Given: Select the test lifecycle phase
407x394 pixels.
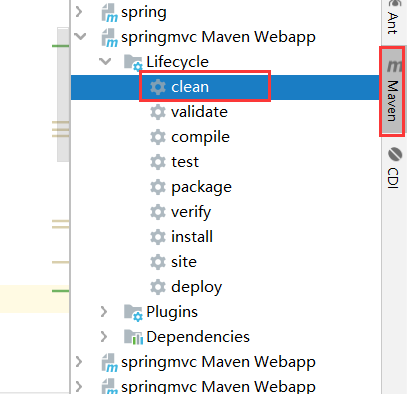Looking at the screenshot, I should click(x=185, y=162).
